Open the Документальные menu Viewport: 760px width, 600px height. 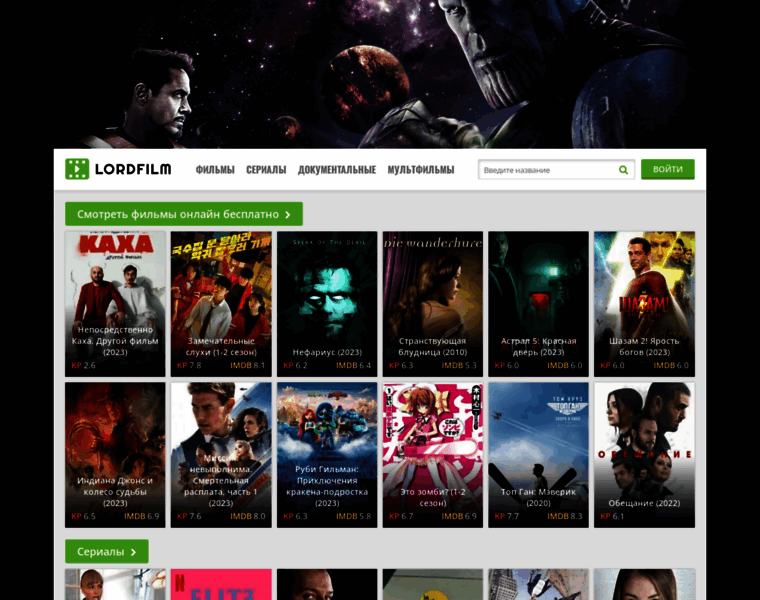(x=337, y=170)
